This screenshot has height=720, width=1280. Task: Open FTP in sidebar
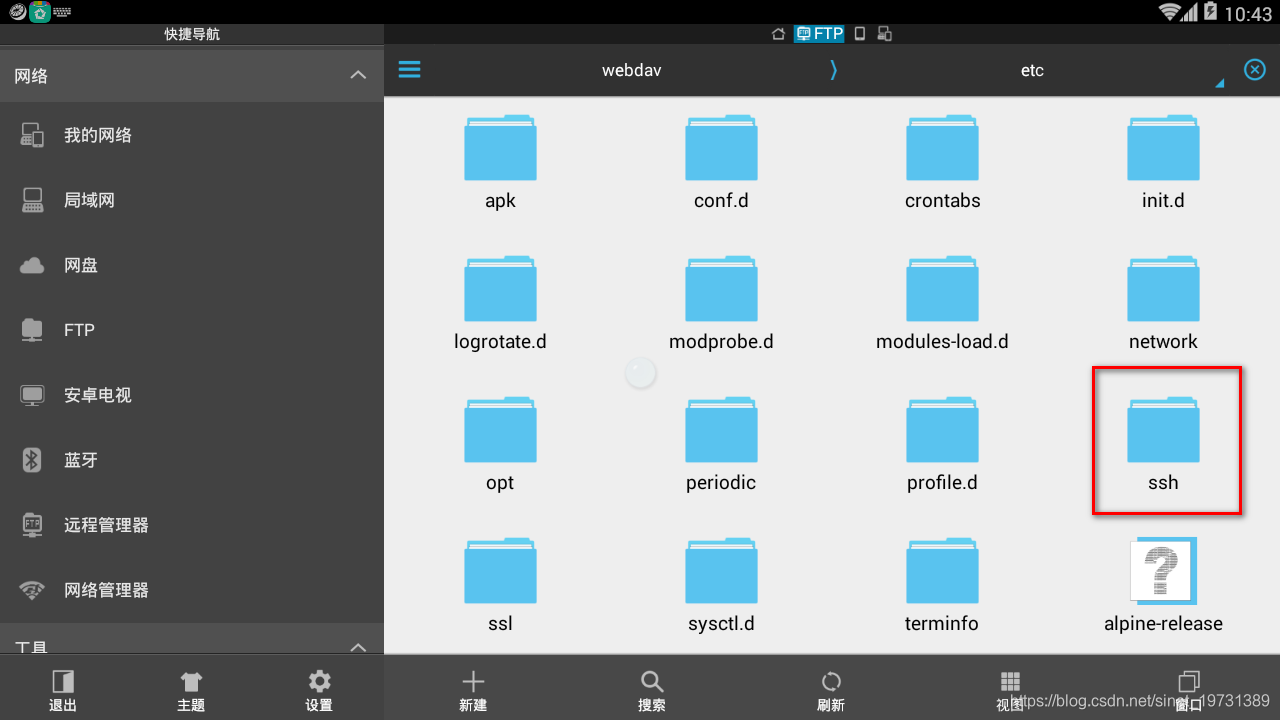(192, 330)
